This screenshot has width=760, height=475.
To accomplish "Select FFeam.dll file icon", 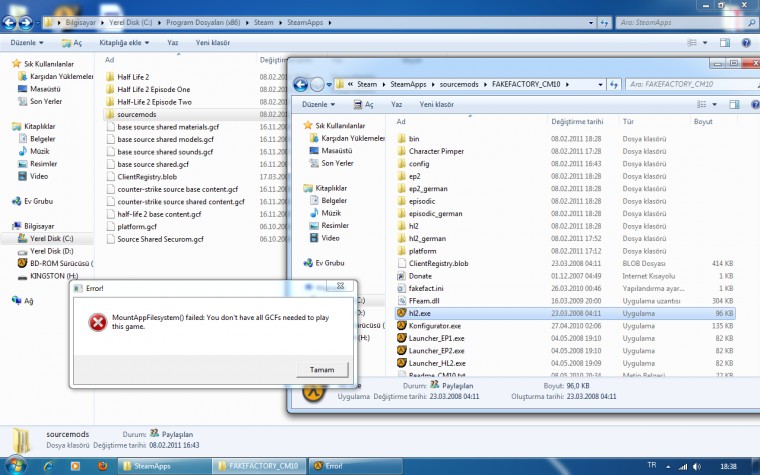I will (x=401, y=301).
